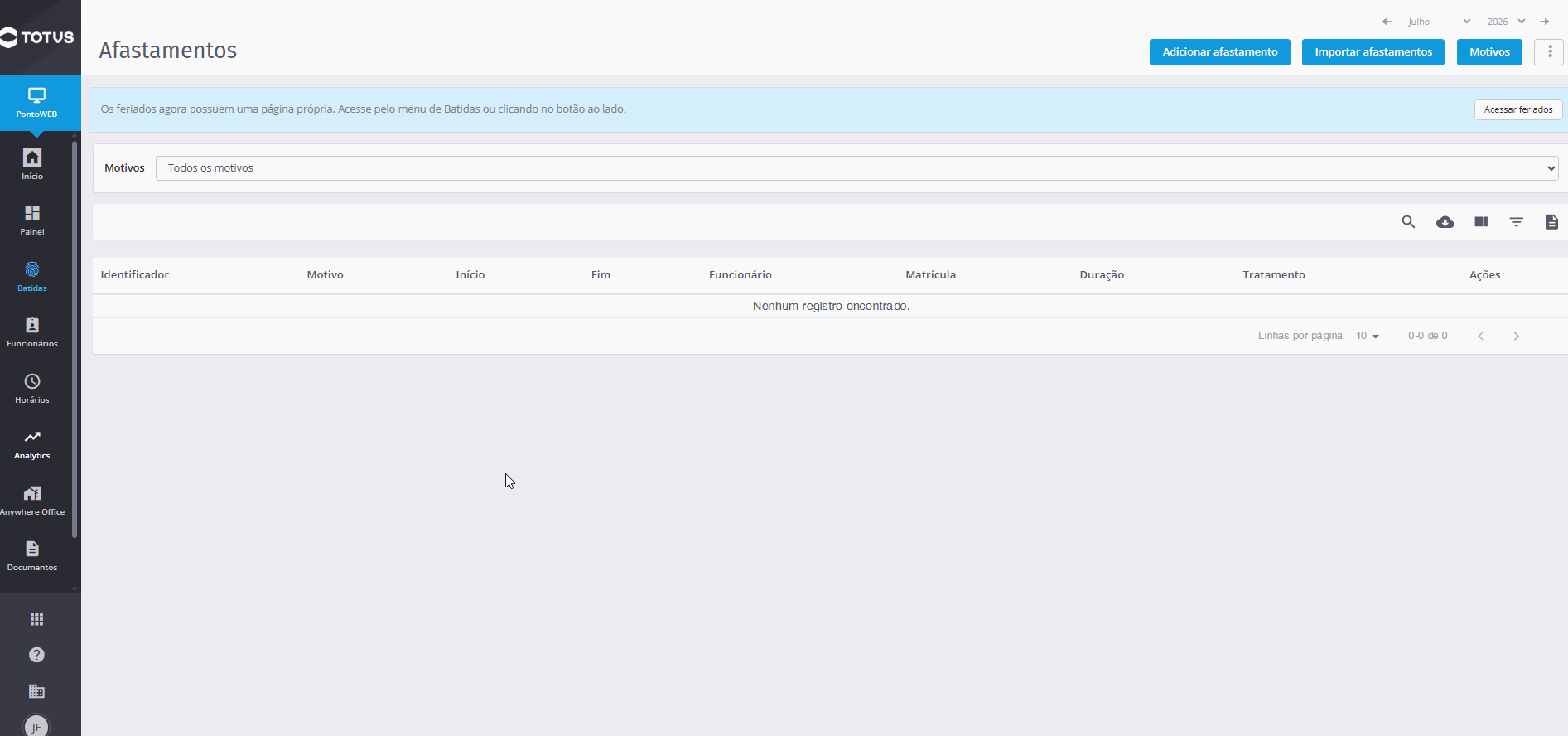Viewport: 1568px width, 736px height.
Task: Sort by Tratamento column header
Action: [1274, 275]
